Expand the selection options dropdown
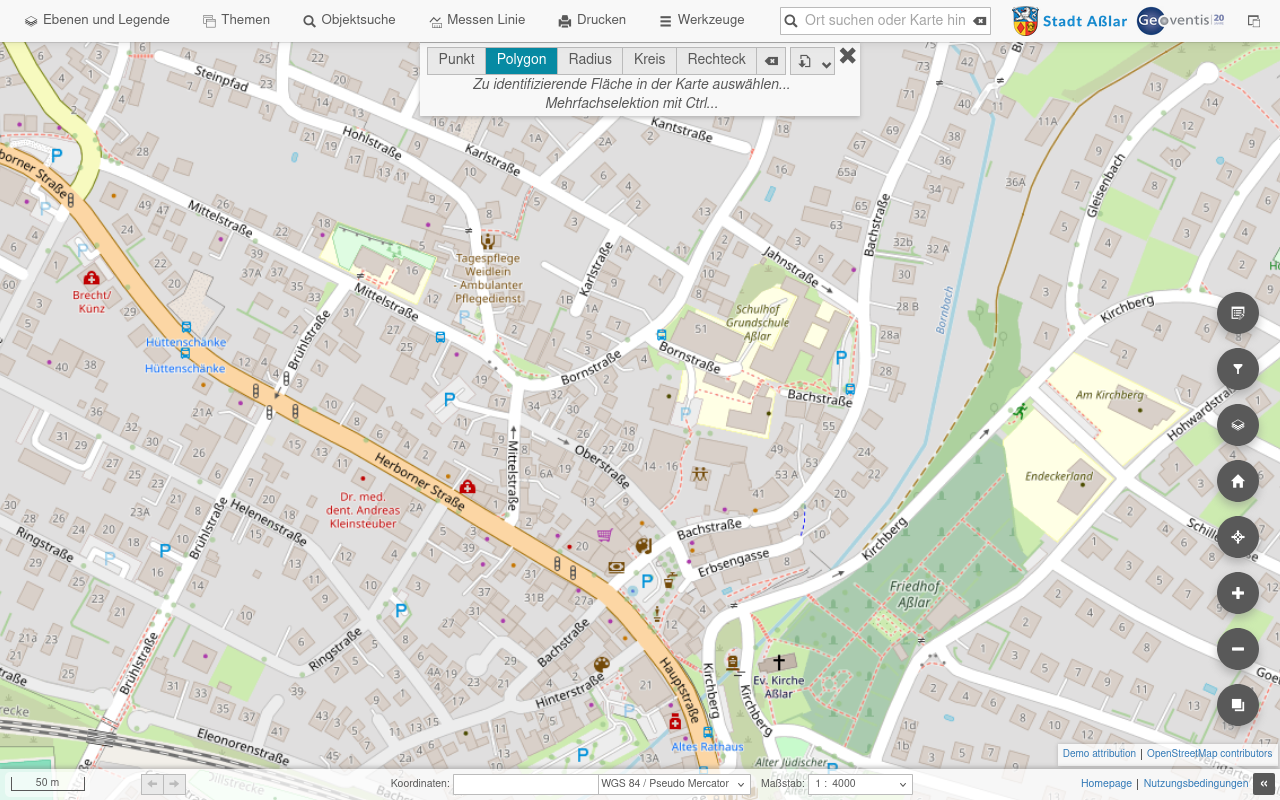1280x800 pixels. pyautogui.click(x=812, y=62)
